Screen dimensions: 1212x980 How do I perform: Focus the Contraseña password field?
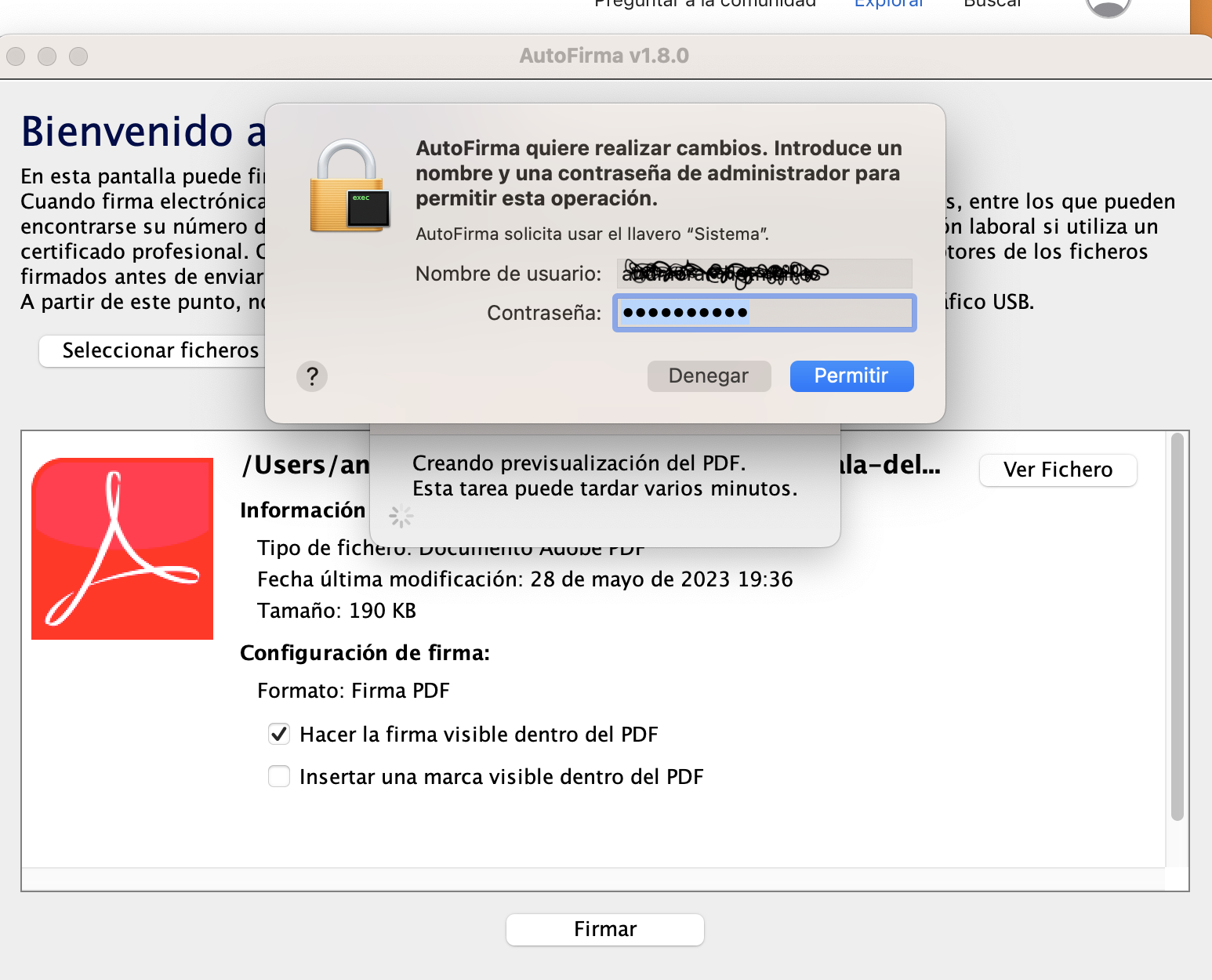tap(764, 313)
